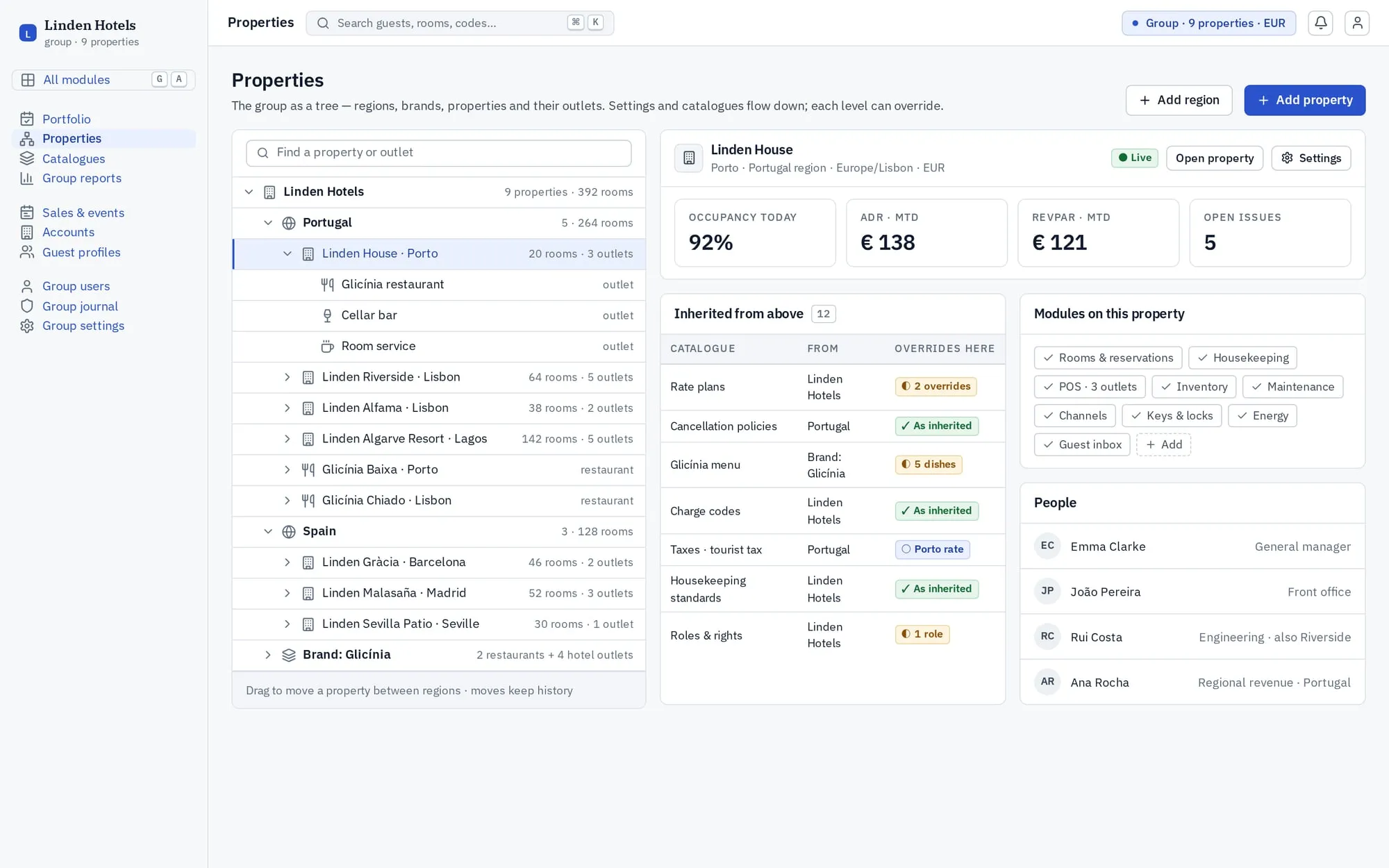Collapse the Linden Hotels root node
Viewport: 1389px width, 868px height.
pos(249,192)
